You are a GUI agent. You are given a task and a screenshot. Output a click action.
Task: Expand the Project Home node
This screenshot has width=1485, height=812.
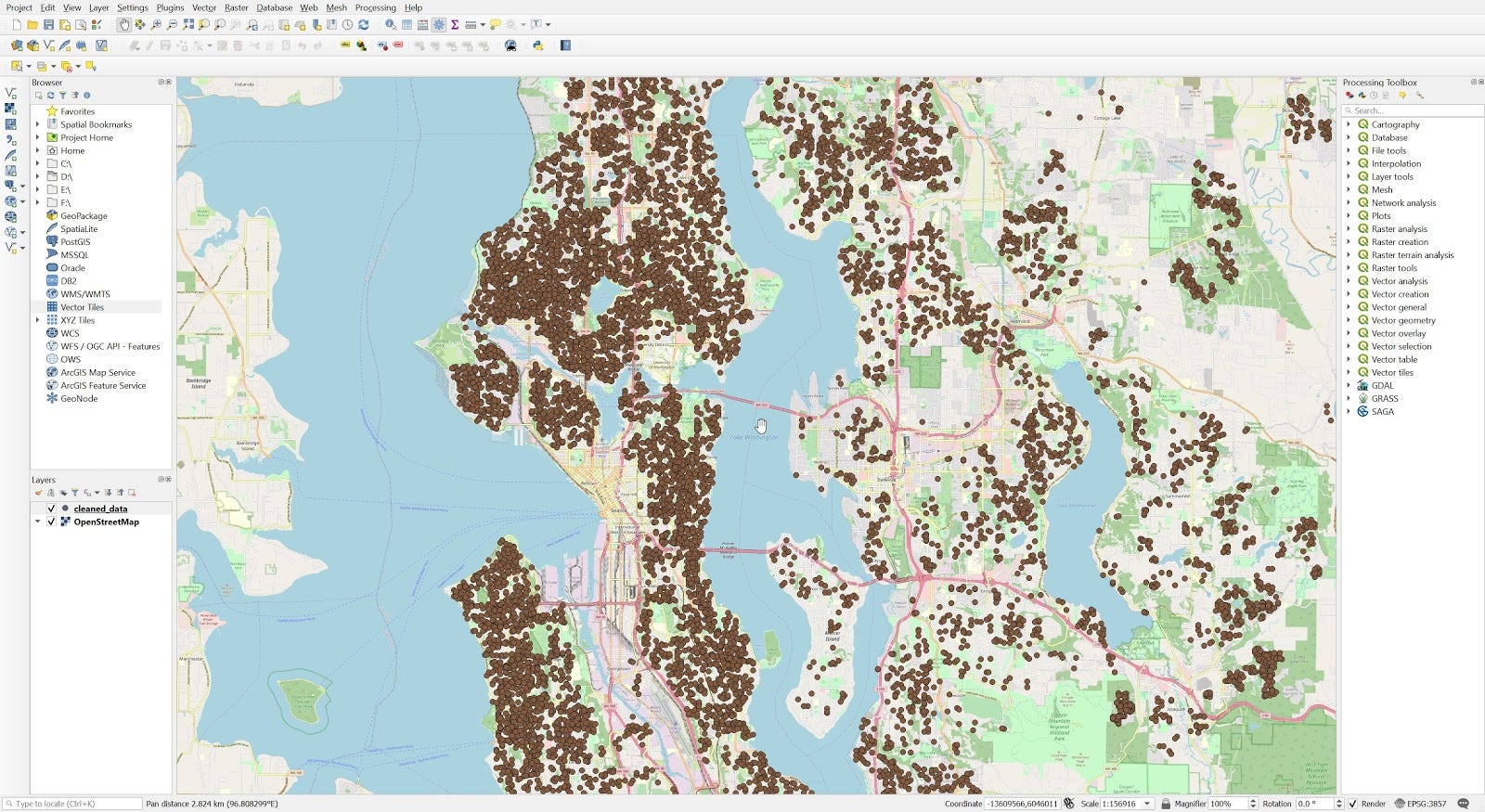pos(37,137)
